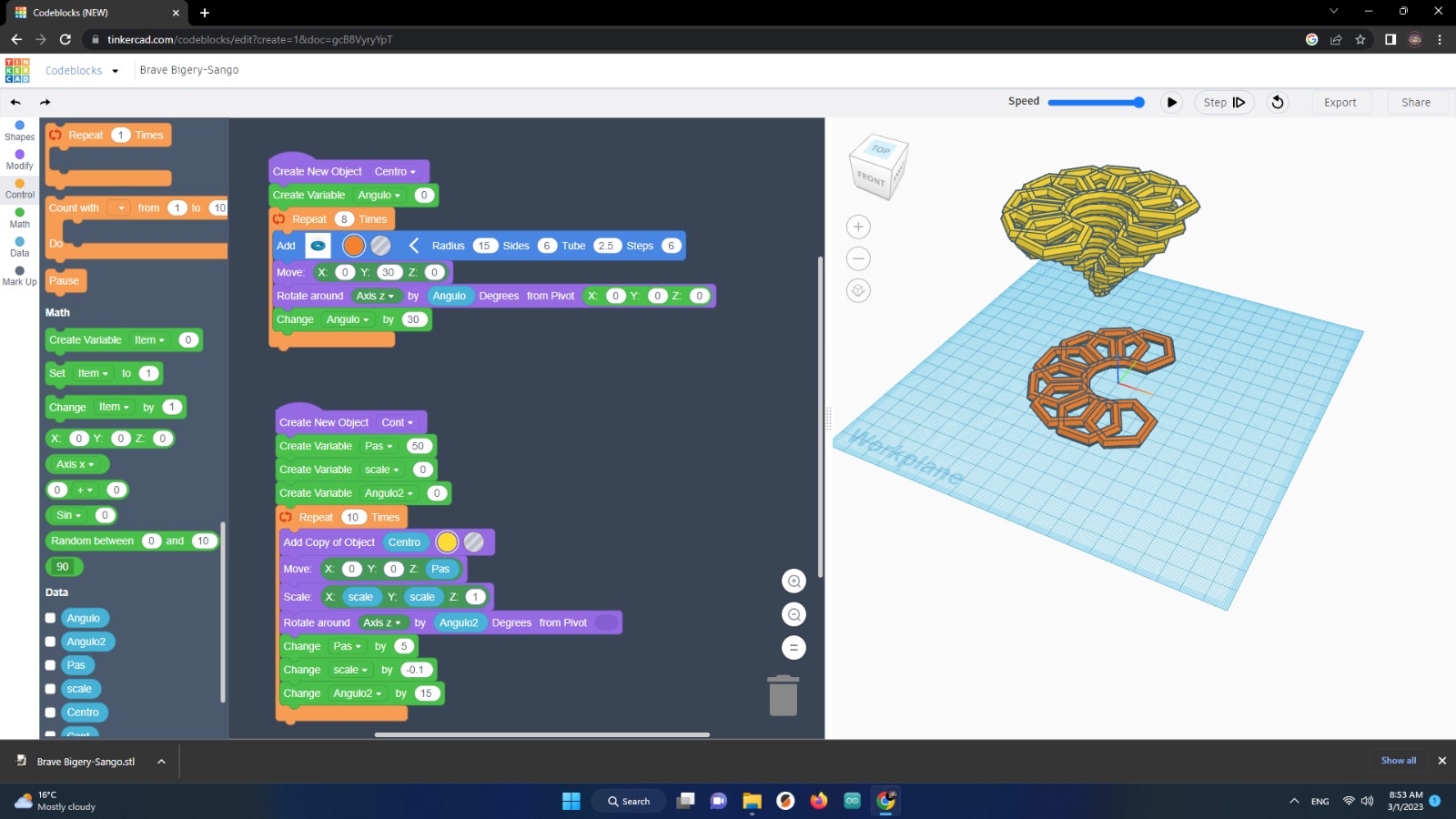Collapse the torus Add block parameters arrow
The image size is (1456, 819).
(414, 246)
